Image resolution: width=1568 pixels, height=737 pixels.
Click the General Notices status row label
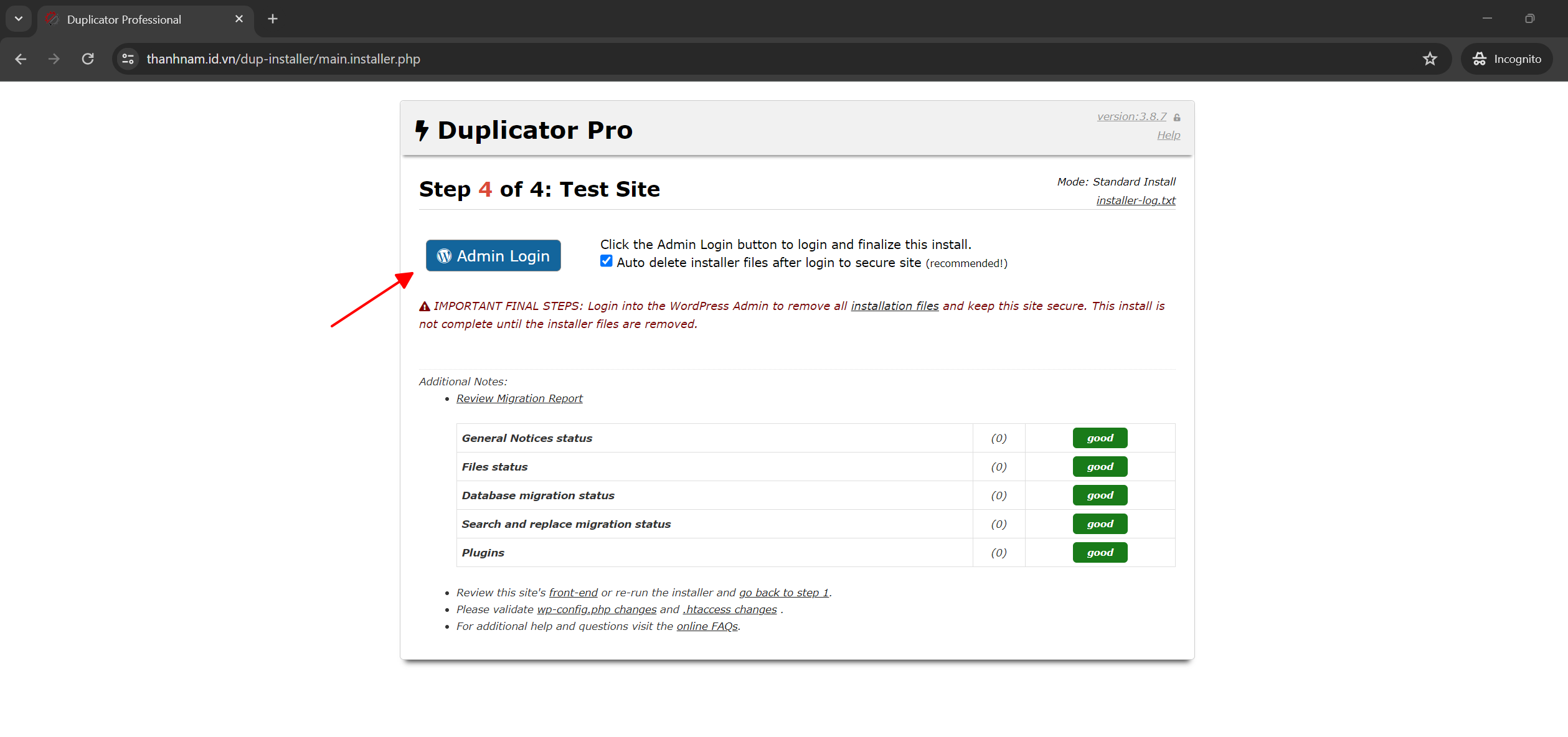[527, 438]
